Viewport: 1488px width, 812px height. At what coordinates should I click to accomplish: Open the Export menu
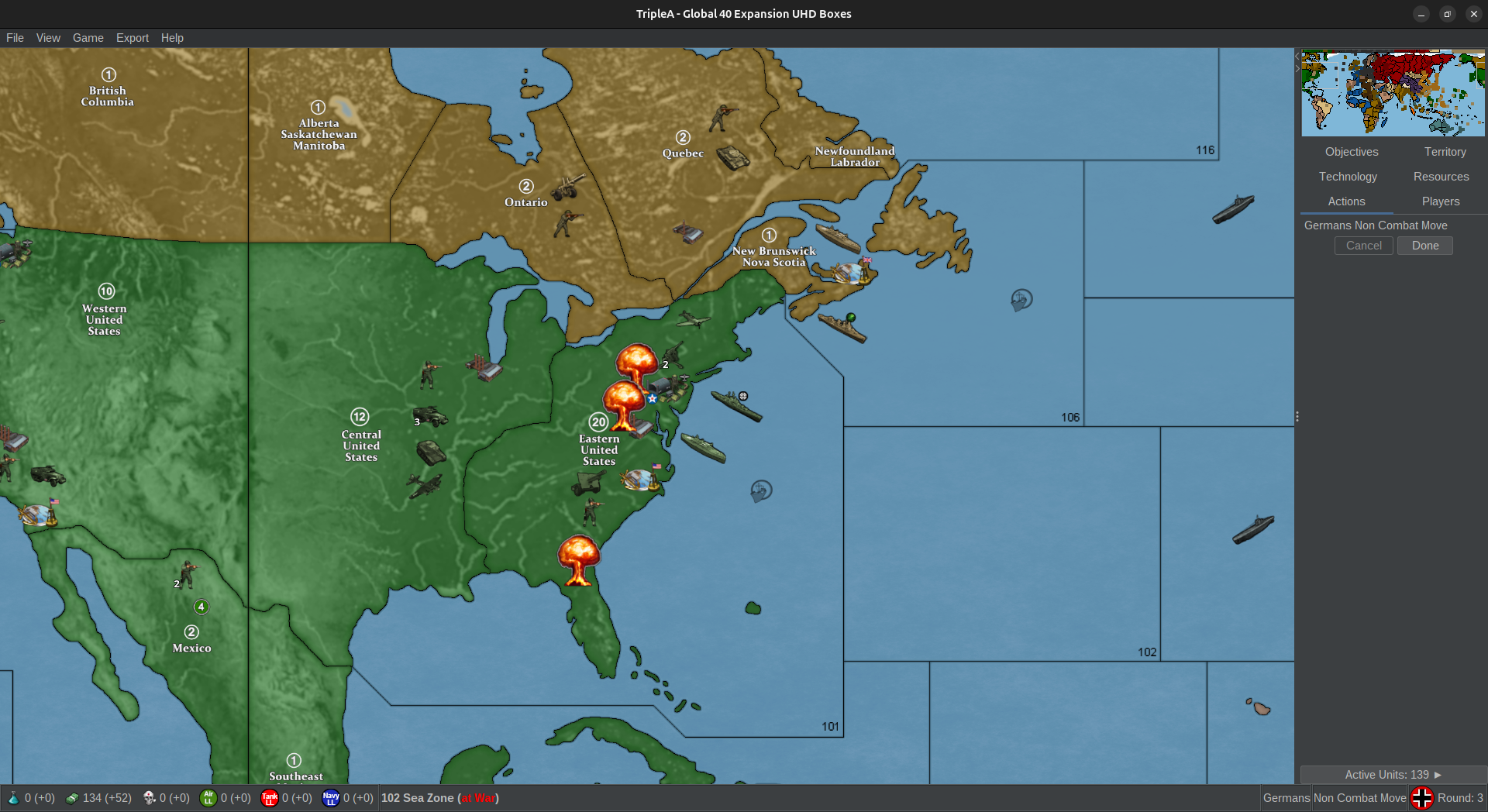tap(133, 38)
